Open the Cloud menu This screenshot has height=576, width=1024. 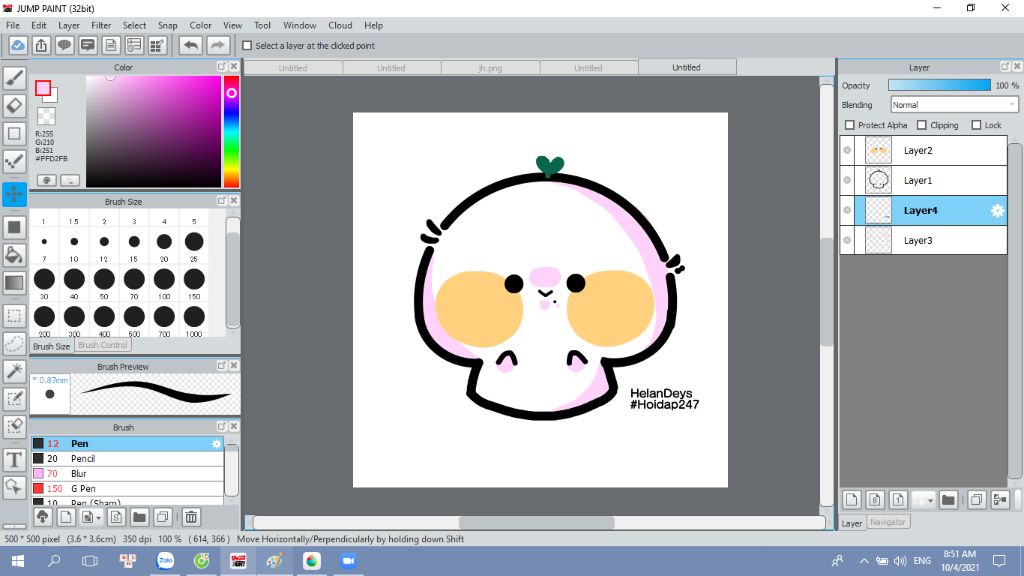click(x=340, y=25)
